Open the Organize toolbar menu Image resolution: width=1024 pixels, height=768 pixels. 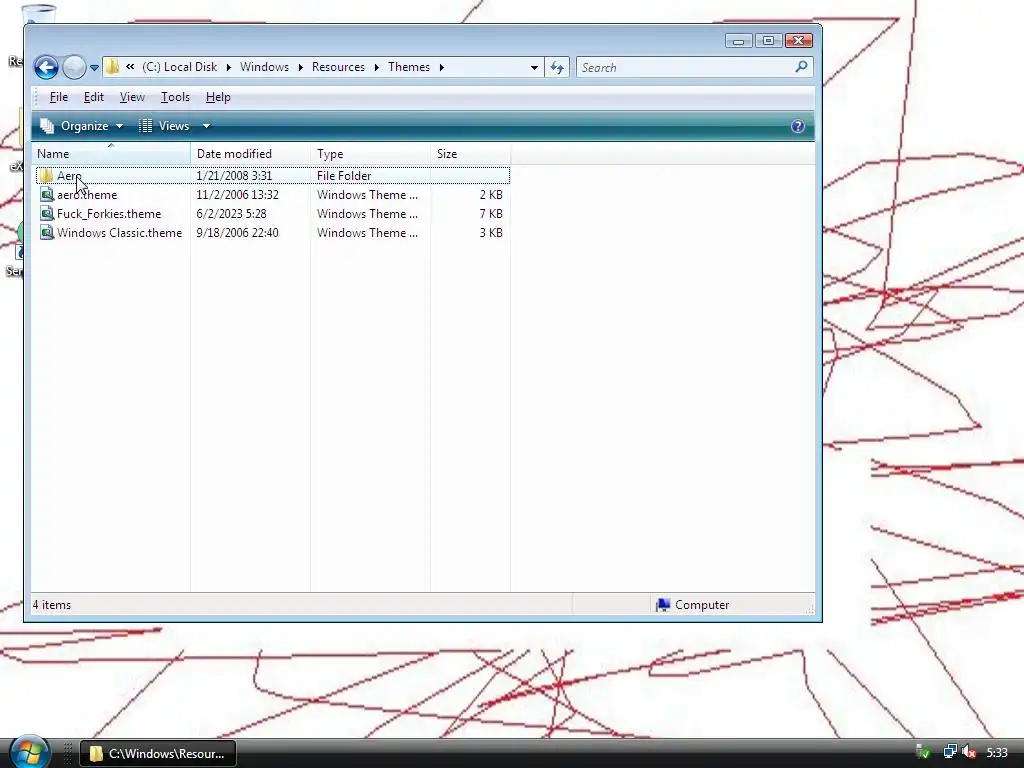(82, 126)
